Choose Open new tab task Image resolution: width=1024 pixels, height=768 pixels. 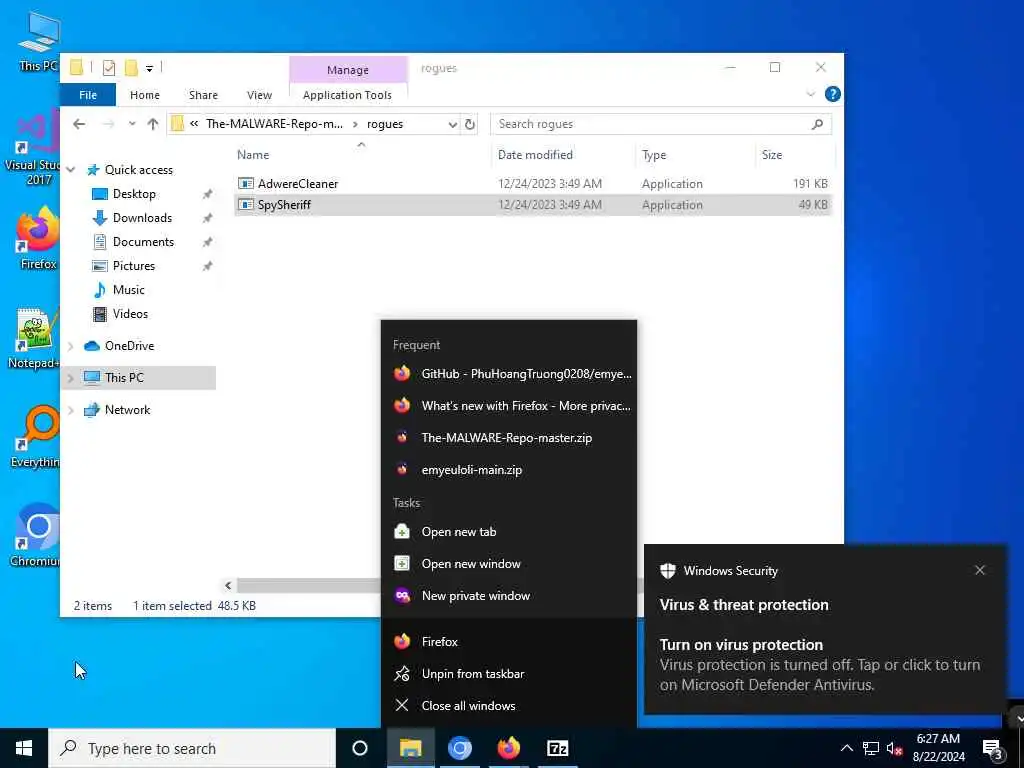click(x=509, y=532)
